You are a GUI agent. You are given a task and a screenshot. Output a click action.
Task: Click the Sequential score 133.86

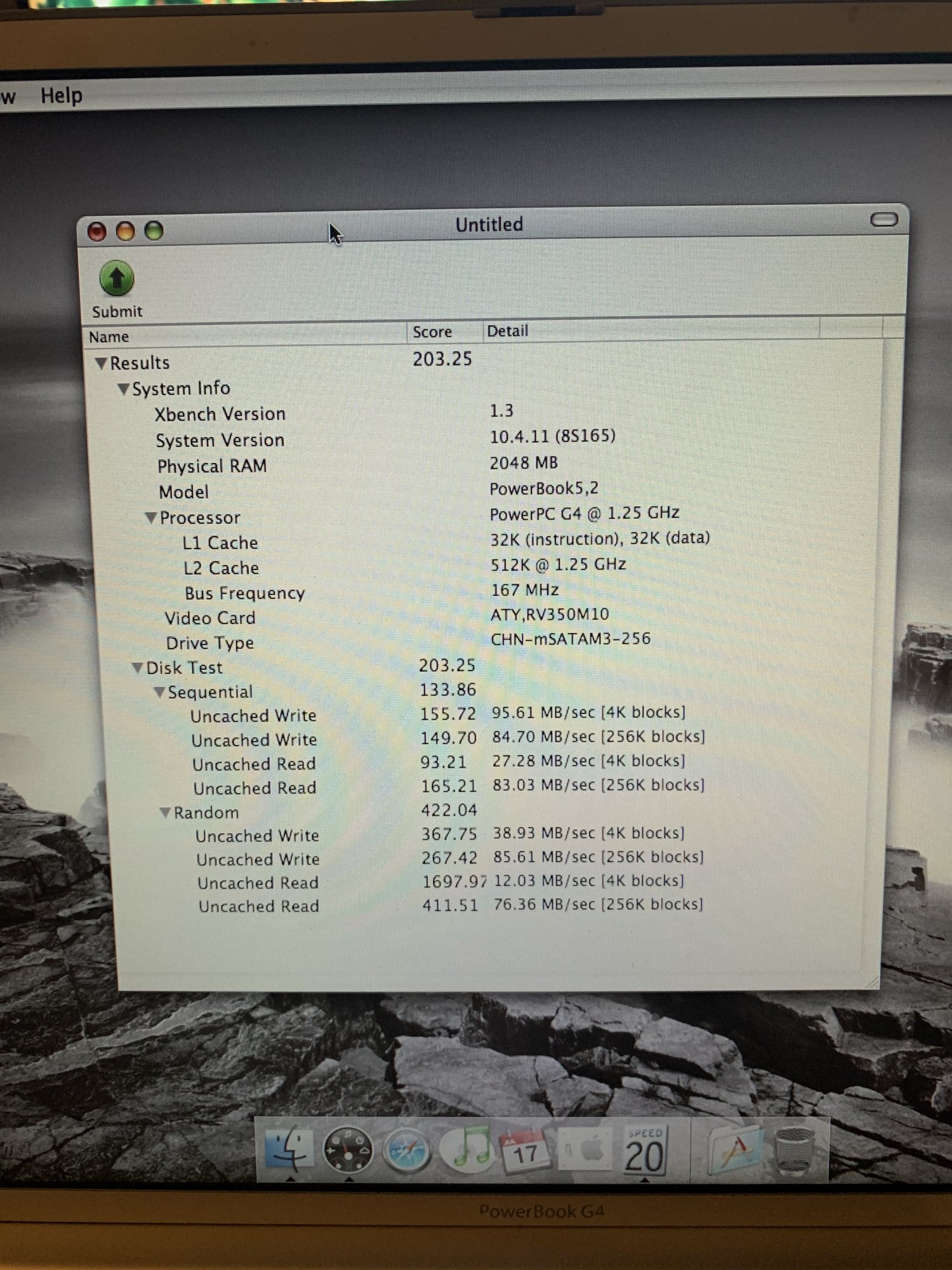pyautogui.click(x=447, y=690)
